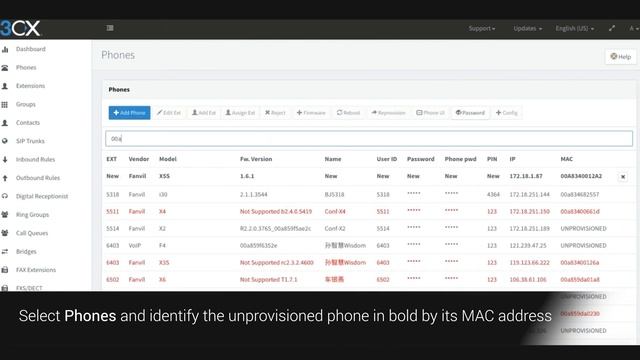The height and width of the screenshot is (360, 640).
Task: Sort by MAC column header
Action: point(567,159)
